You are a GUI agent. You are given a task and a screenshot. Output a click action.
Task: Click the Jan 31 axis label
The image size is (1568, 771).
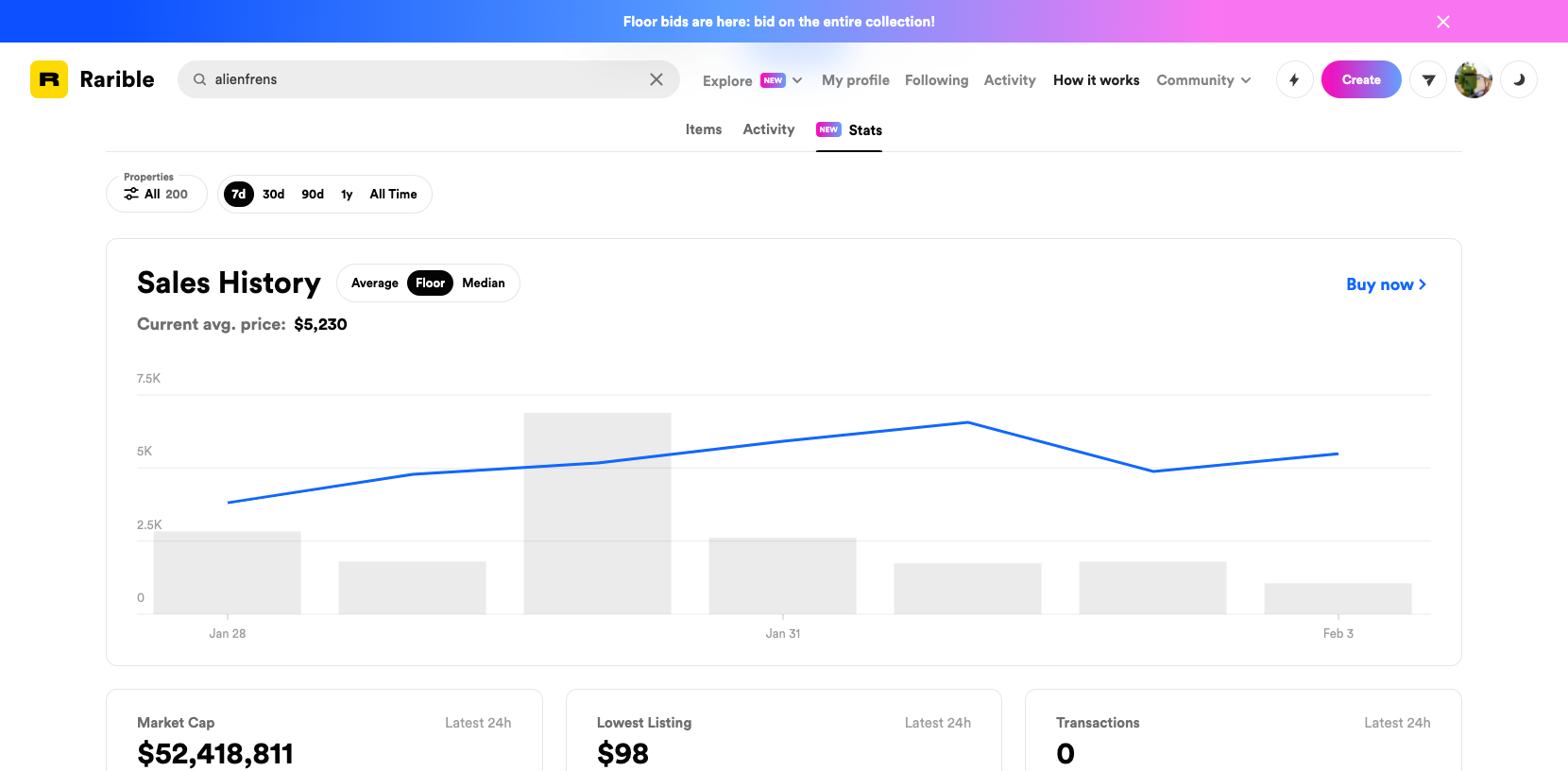[783, 633]
